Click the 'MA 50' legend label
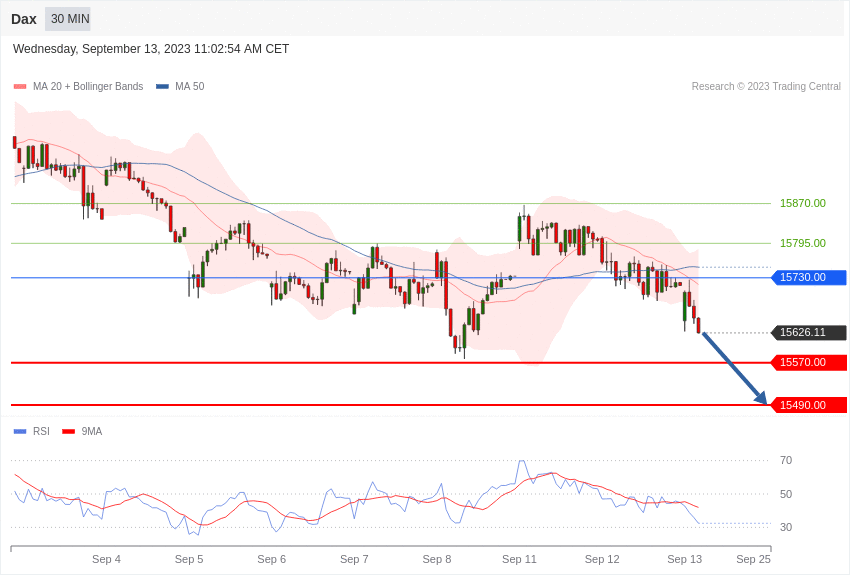The image size is (850, 576). 190,86
